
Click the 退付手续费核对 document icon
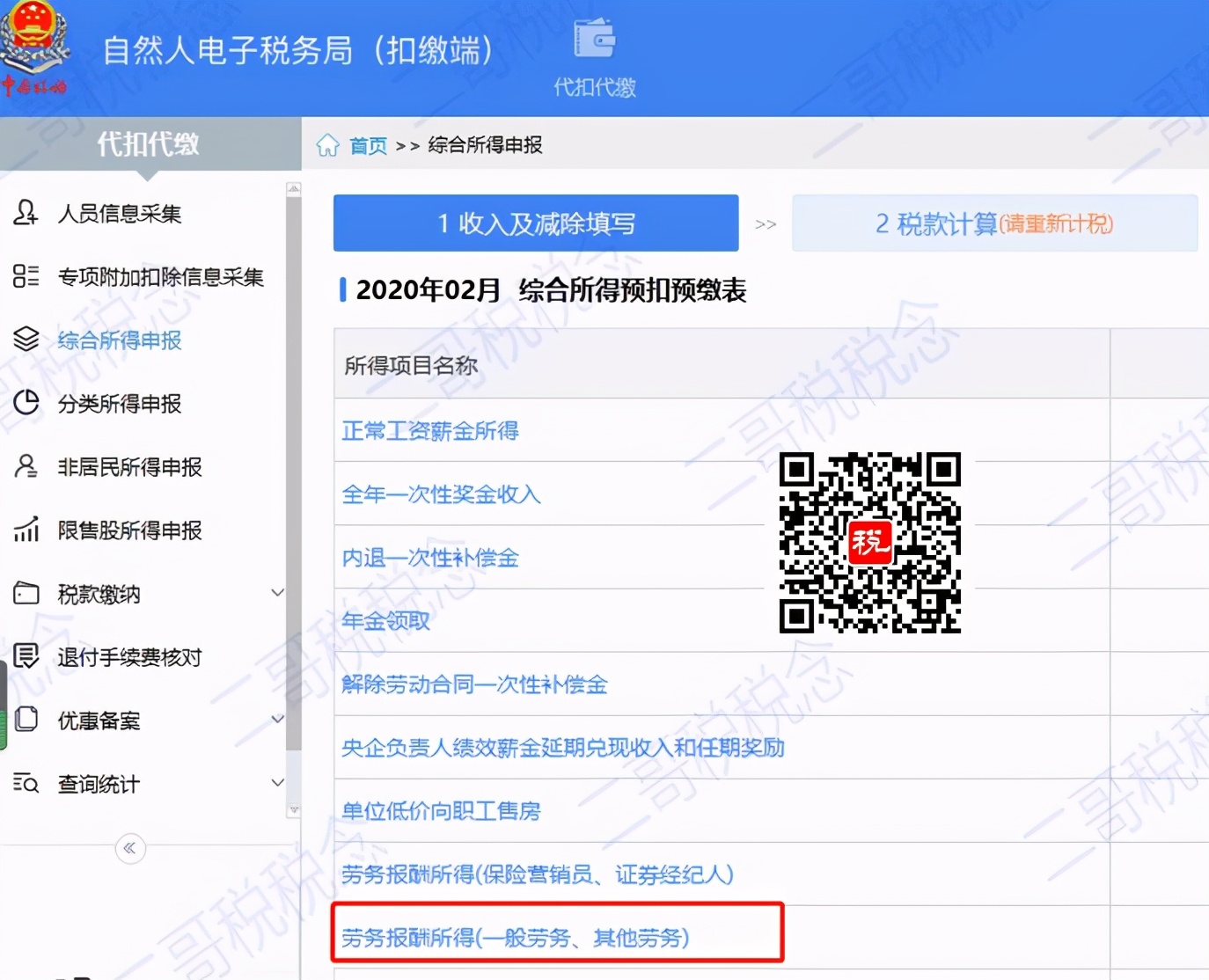click(26, 656)
